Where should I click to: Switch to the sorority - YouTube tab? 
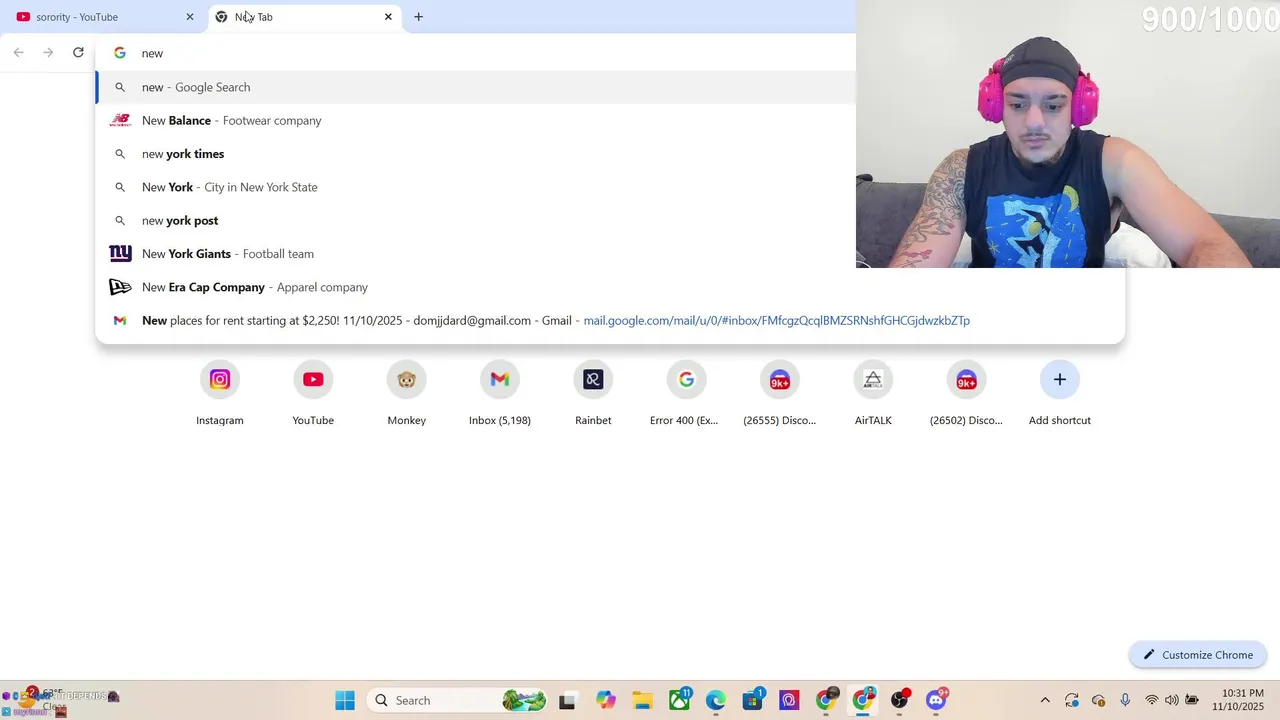(x=105, y=17)
